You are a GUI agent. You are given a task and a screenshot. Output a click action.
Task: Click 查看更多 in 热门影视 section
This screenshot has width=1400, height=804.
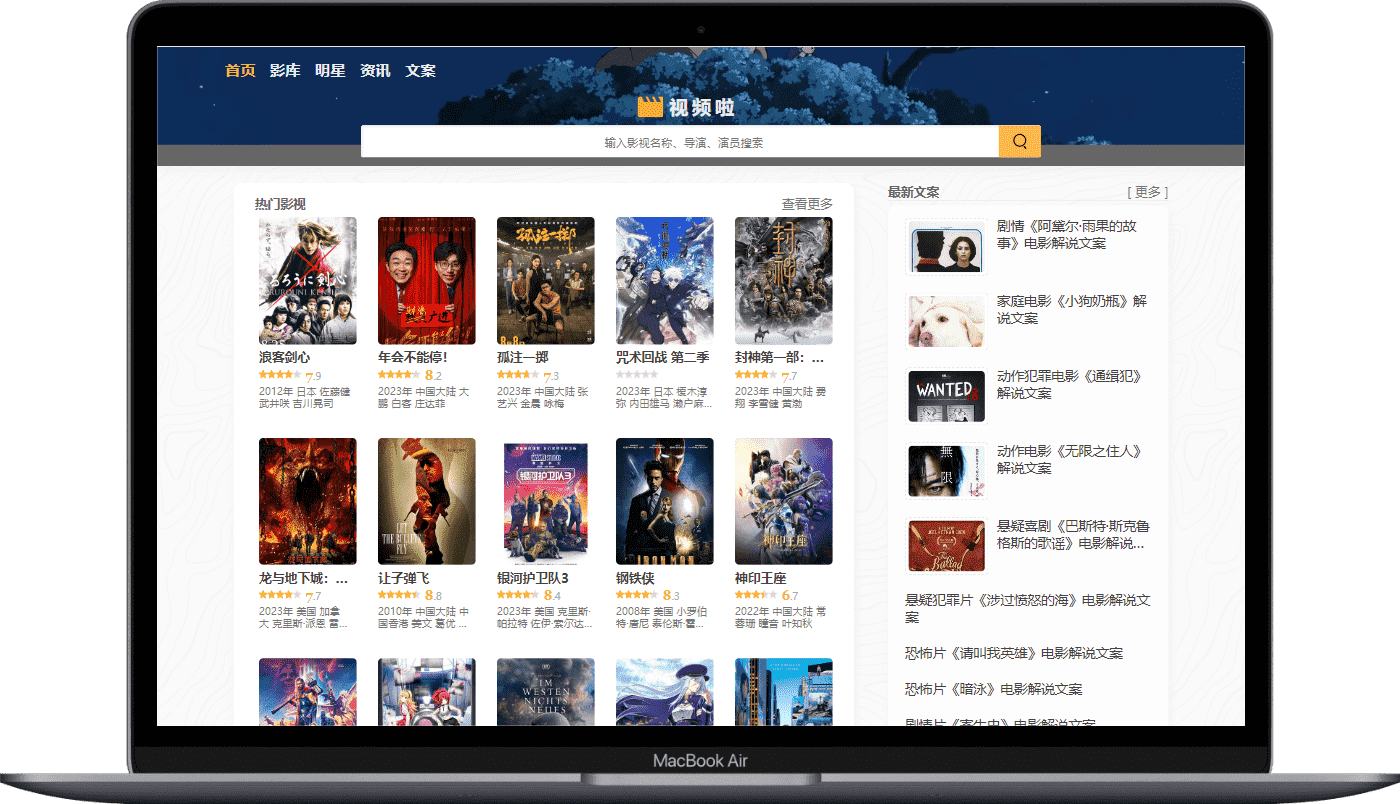[x=807, y=204]
